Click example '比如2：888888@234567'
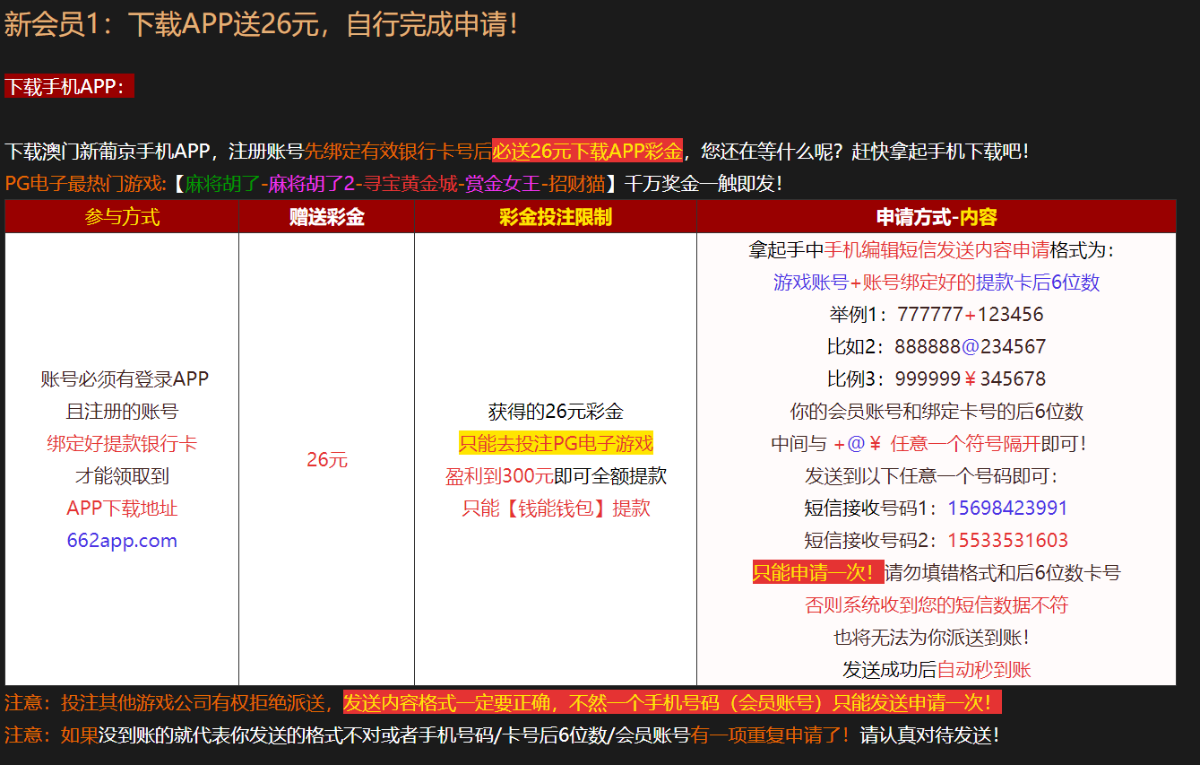 (x=936, y=347)
